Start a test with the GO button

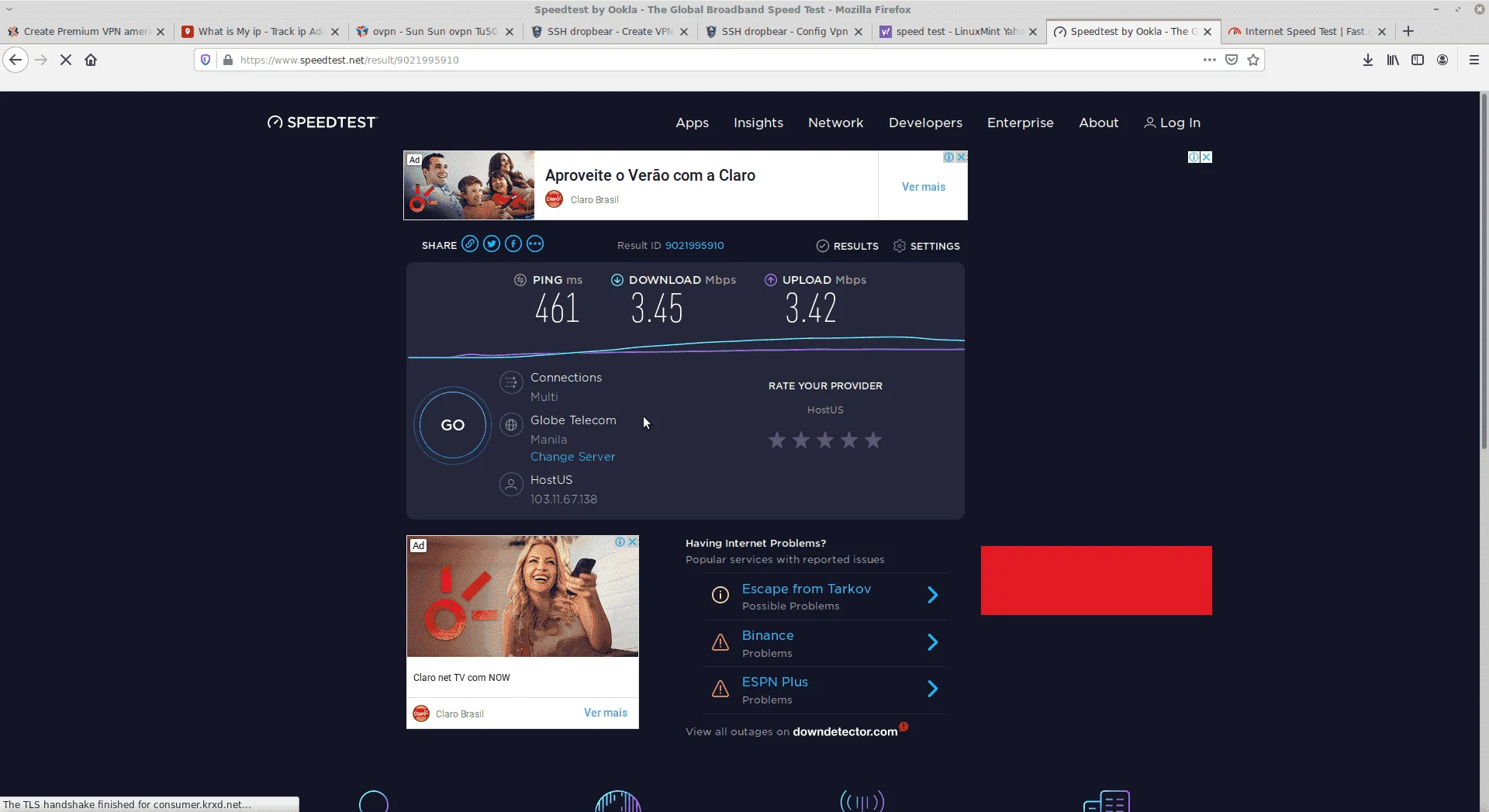tap(453, 425)
